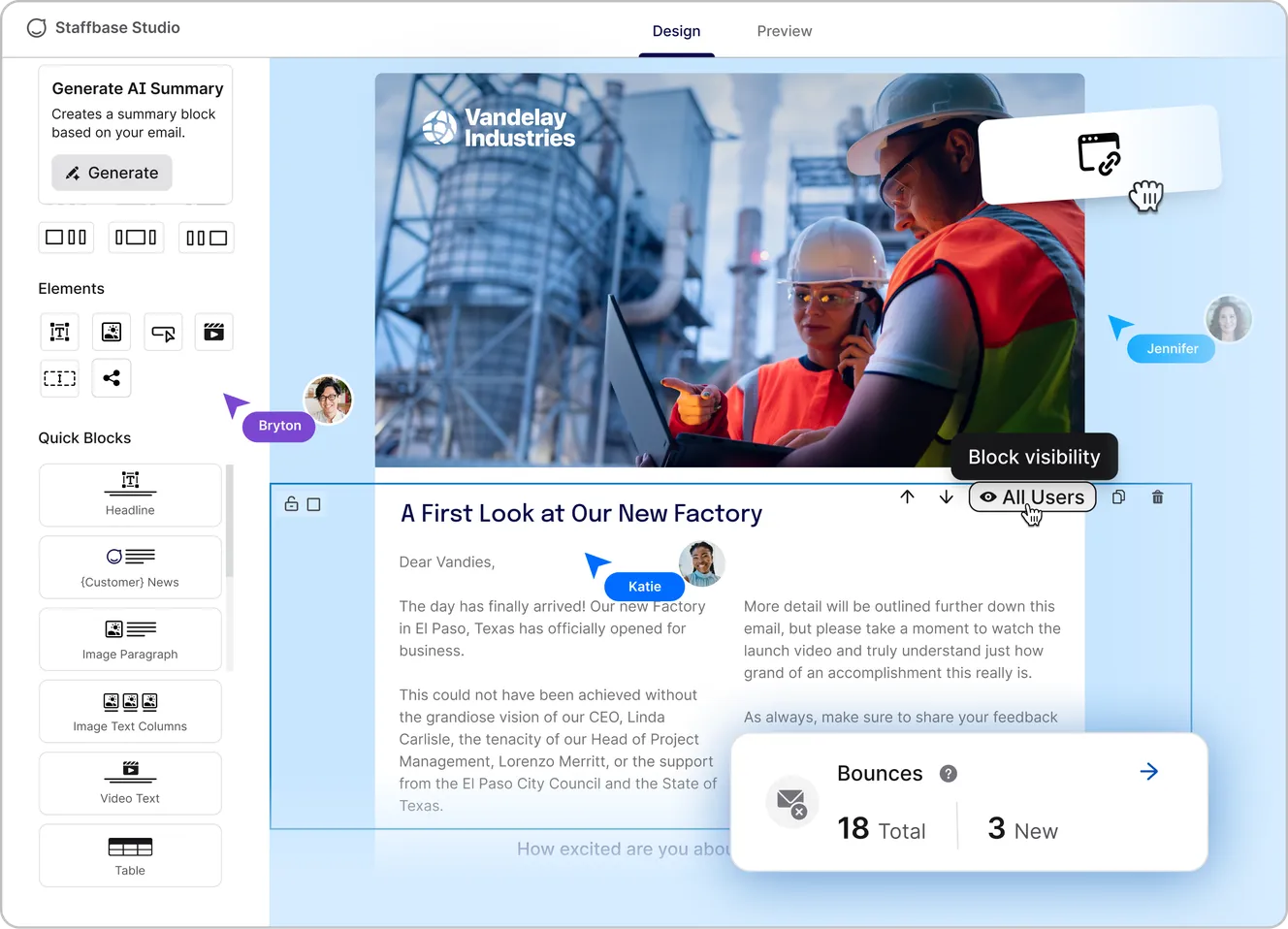
Task: Click the paragraph starting This could not have been
Action: (x=558, y=751)
